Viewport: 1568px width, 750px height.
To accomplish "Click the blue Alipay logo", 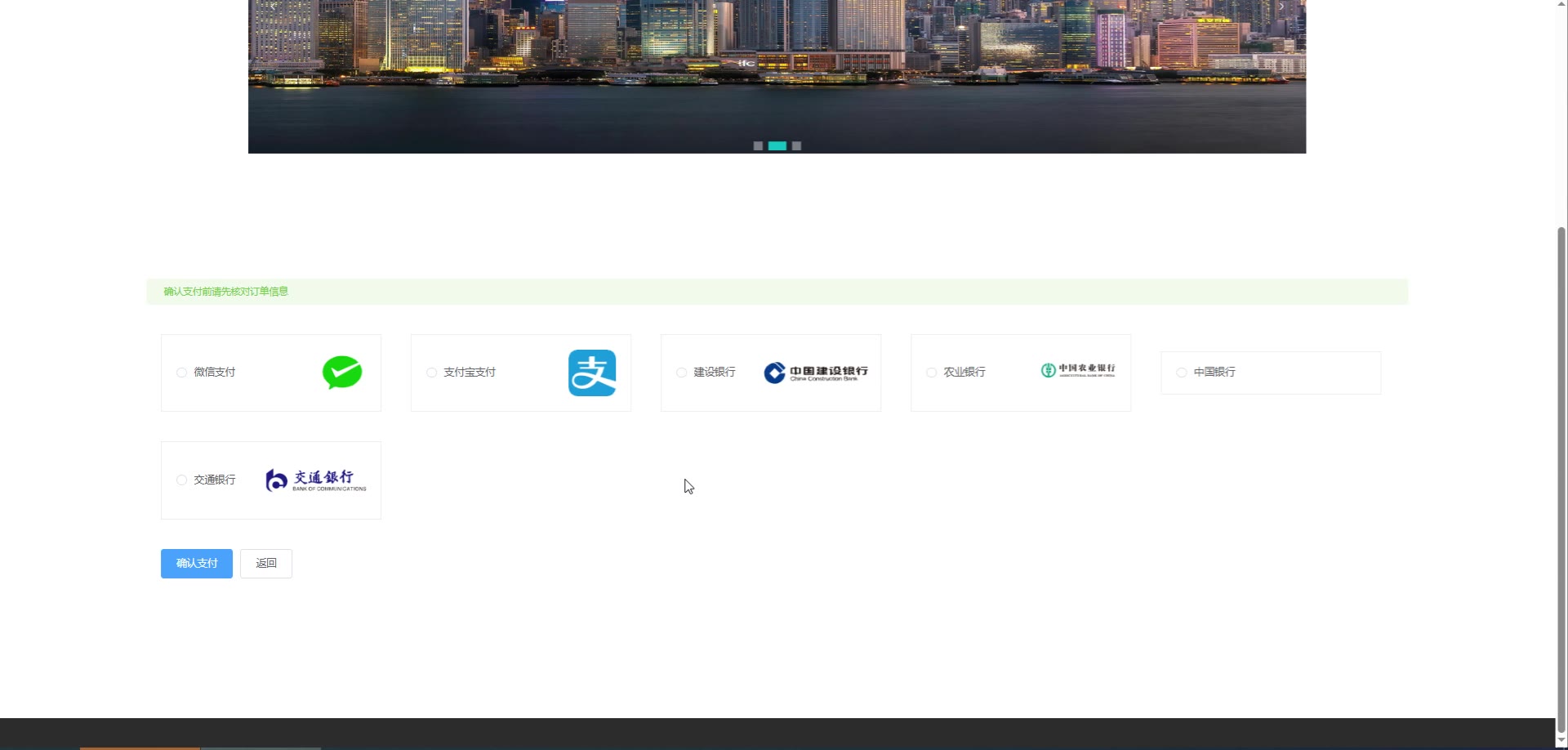I will click(x=592, y=373).
